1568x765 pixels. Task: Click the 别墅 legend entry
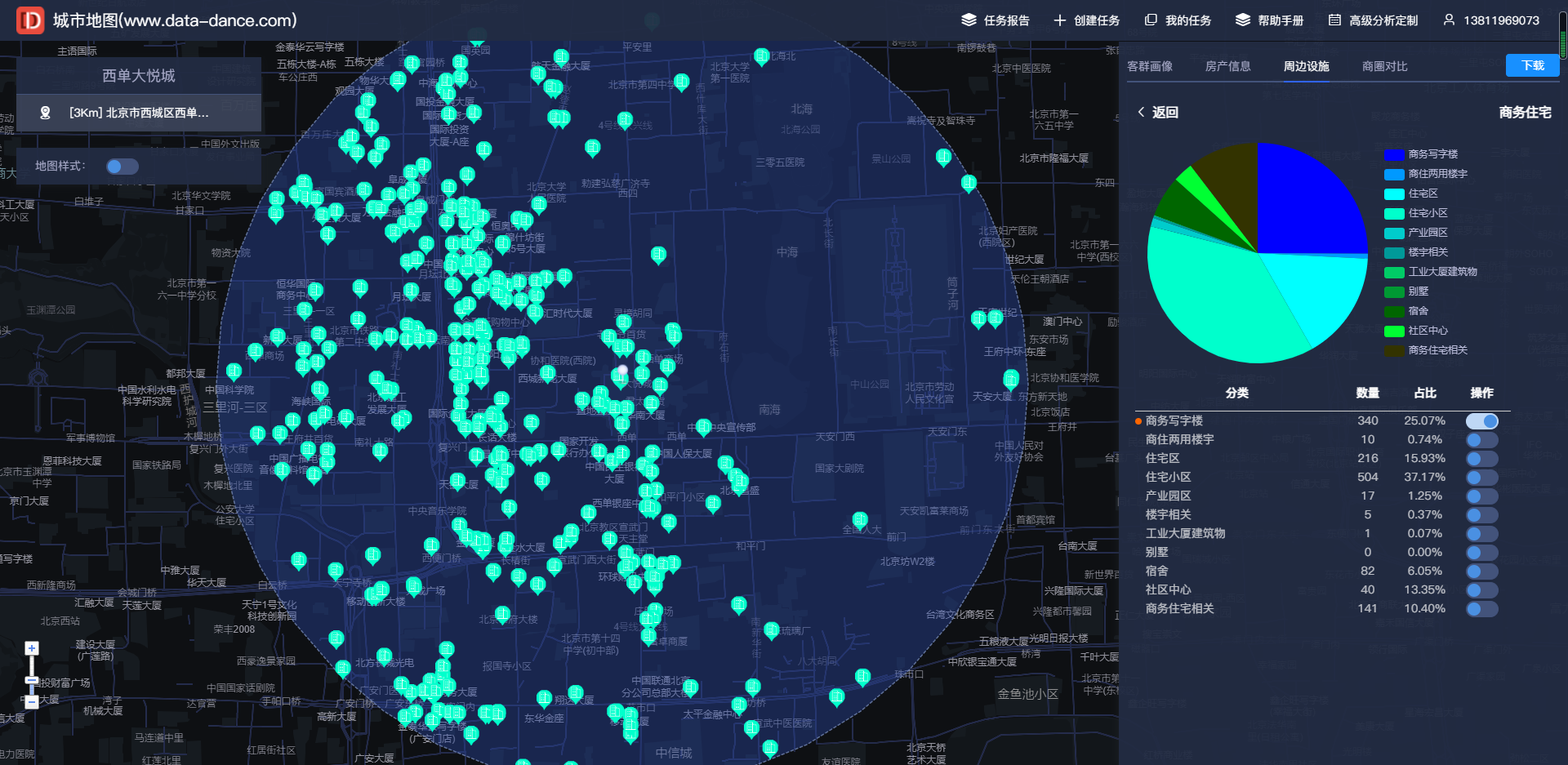(x=1406, y=291)
